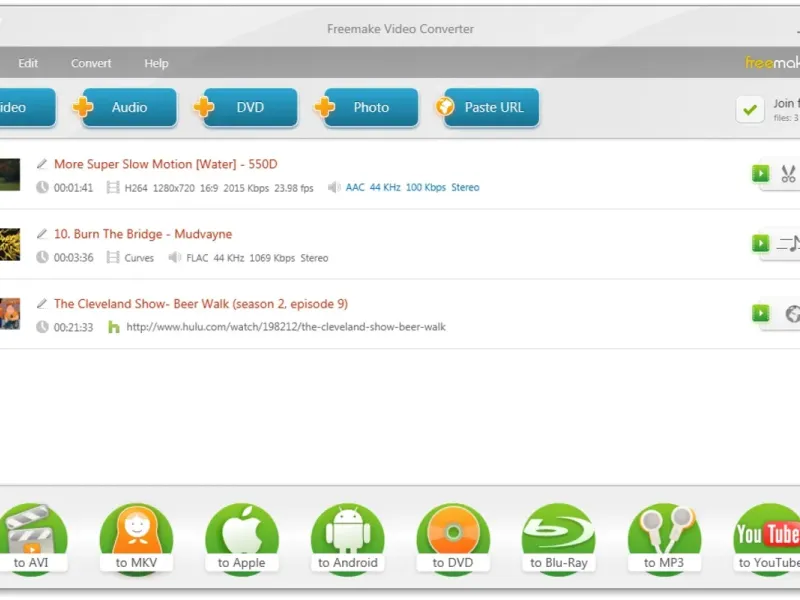
Task: Open scissors cut tool for Slow Motion video
Action: [788, 174]
